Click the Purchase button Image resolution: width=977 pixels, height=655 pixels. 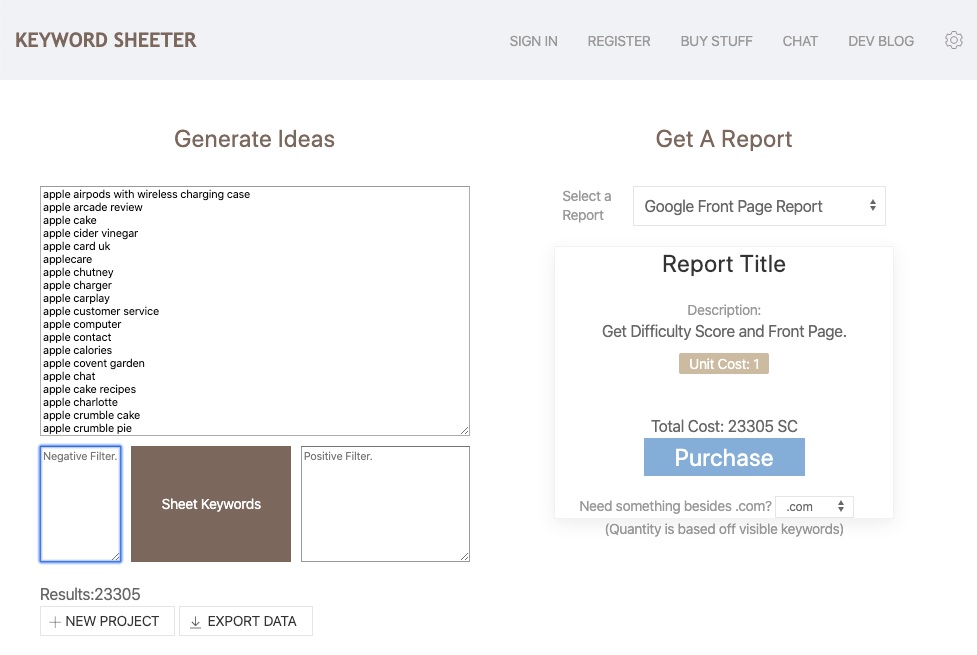pos(723,458)
